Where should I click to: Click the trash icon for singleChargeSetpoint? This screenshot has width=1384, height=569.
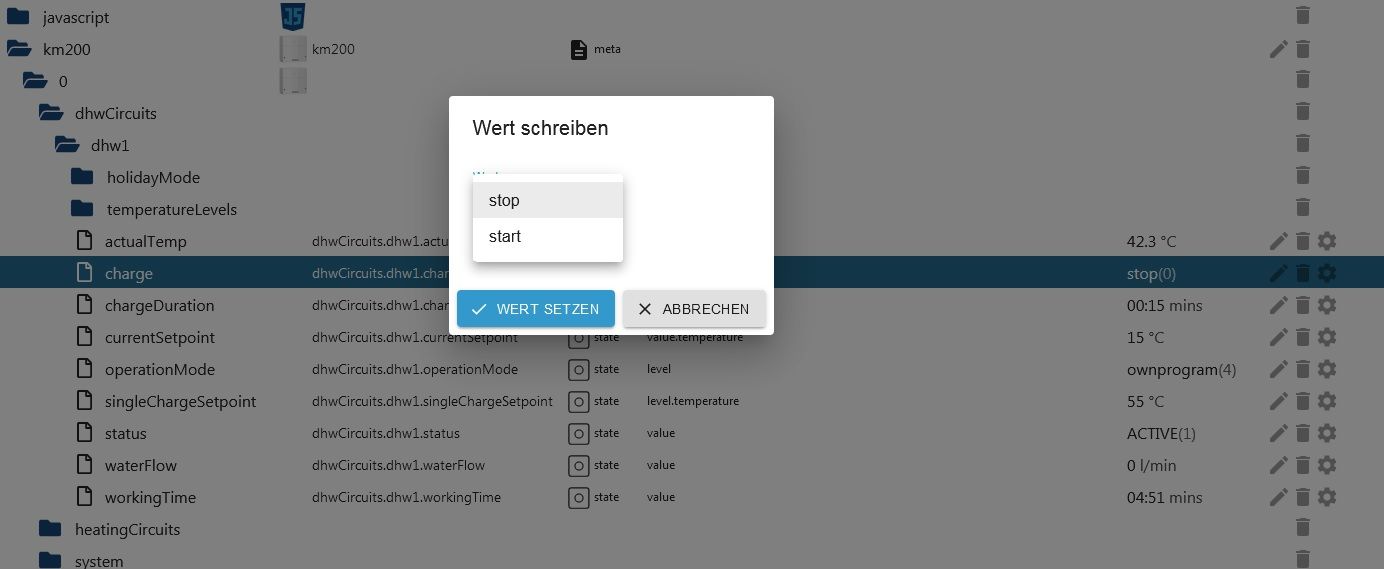point(1302,401)
